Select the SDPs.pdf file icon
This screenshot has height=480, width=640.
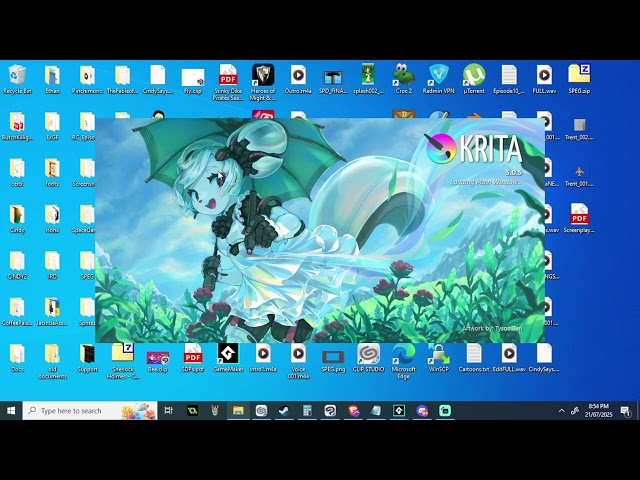point(193,358)
